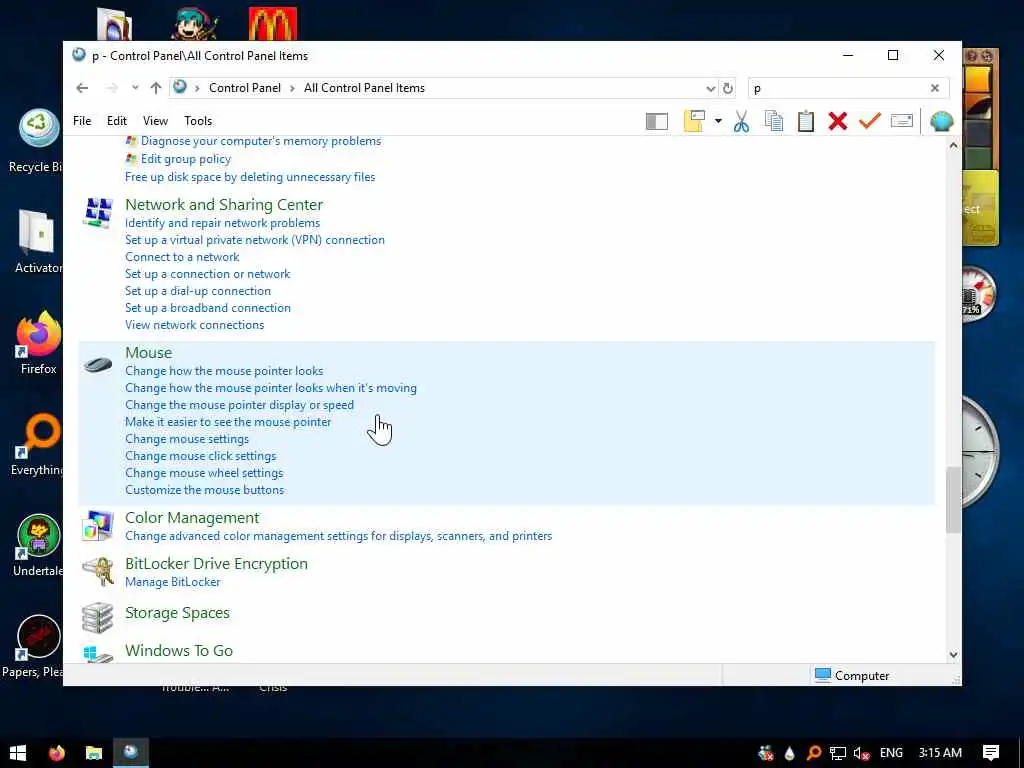
Task: Open Change the mouse pointer display or speed
Action: point(240,405)
